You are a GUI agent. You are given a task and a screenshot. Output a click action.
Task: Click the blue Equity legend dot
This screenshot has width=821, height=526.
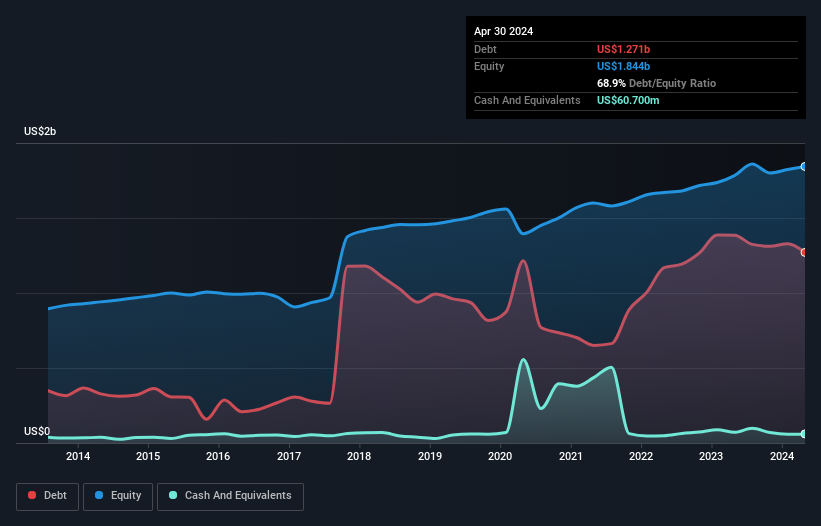click(x=99, y=495)
